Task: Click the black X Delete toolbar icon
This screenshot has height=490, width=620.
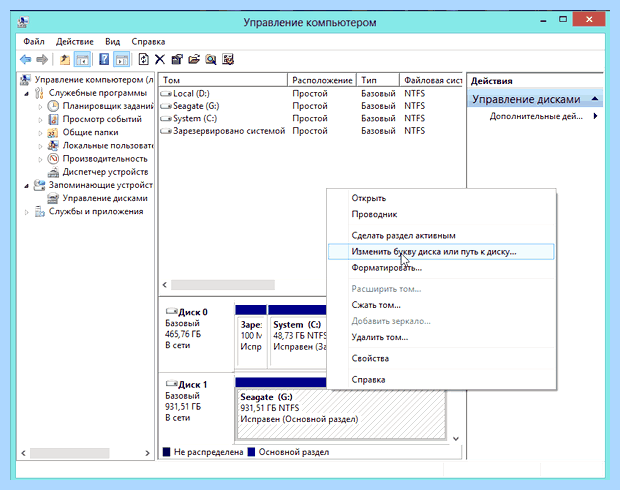Action: (x=160, y=60)
